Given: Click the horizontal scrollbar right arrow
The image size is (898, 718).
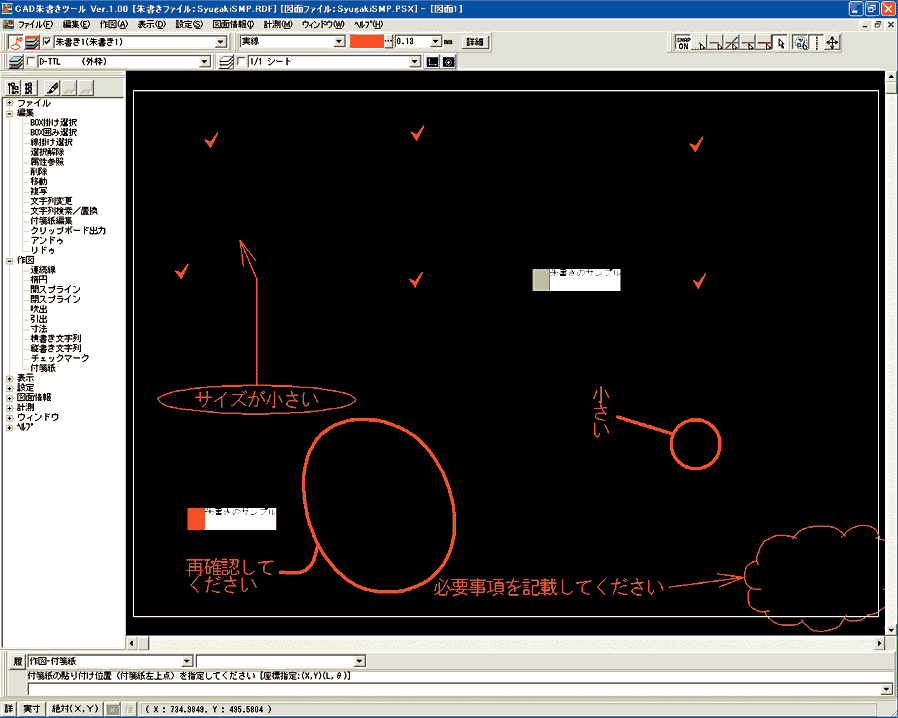Looking at the screenshot, I should pos(879,643).
